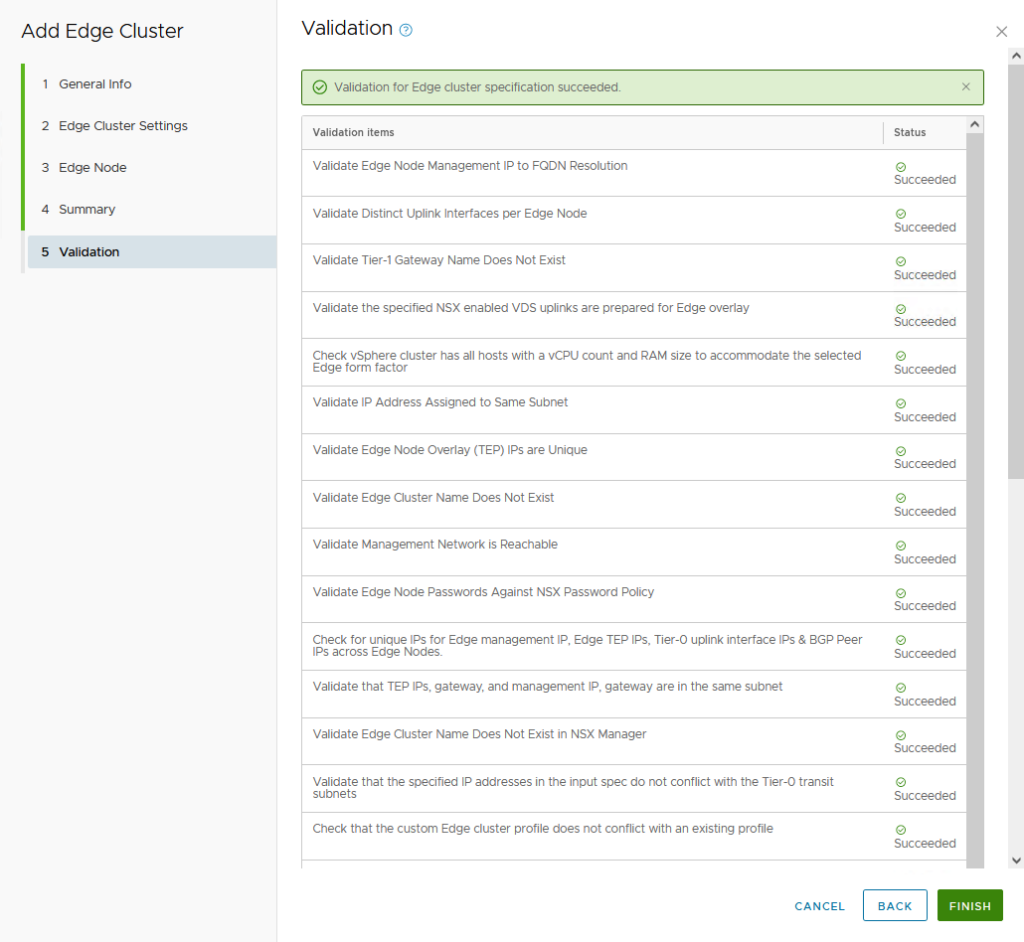Close the Add Edge Cluster wizard dialog
The height and width of the screenshot is (942, 1024).
[x=1001, y=32]
